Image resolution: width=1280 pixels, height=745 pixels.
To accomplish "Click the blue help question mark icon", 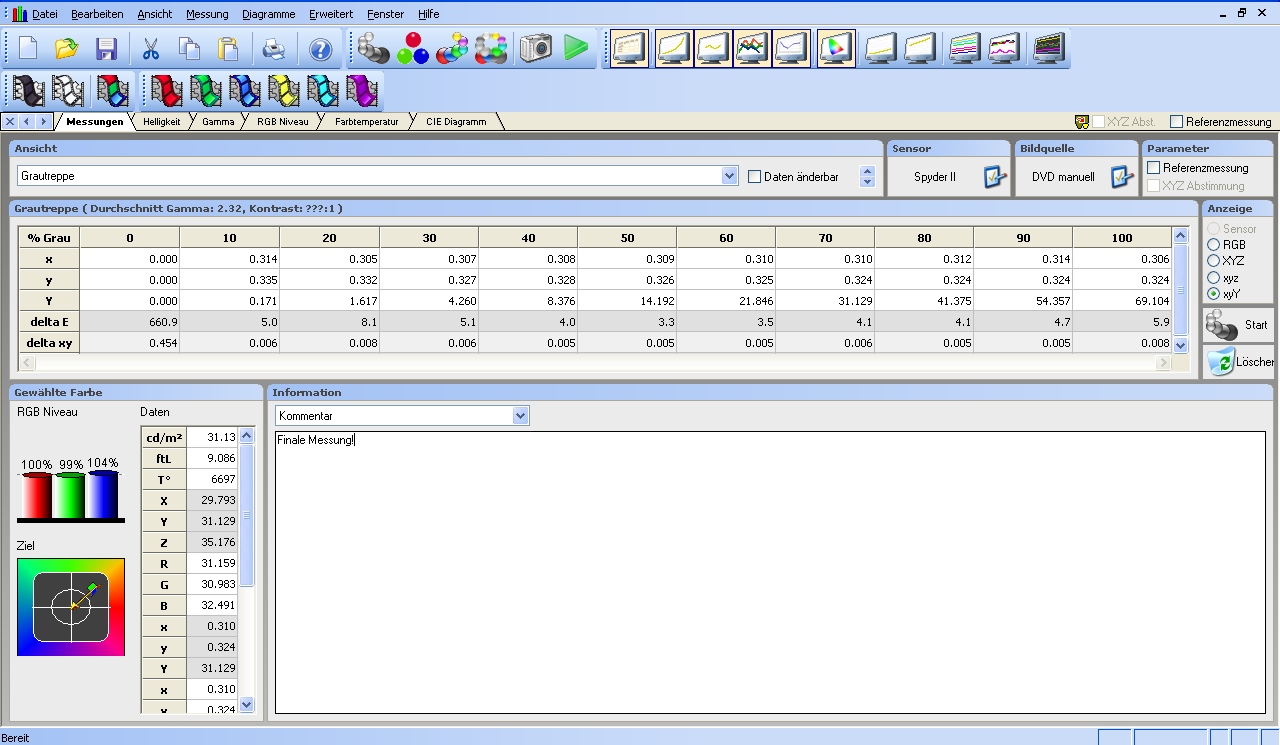I will [x=320, y=49].
